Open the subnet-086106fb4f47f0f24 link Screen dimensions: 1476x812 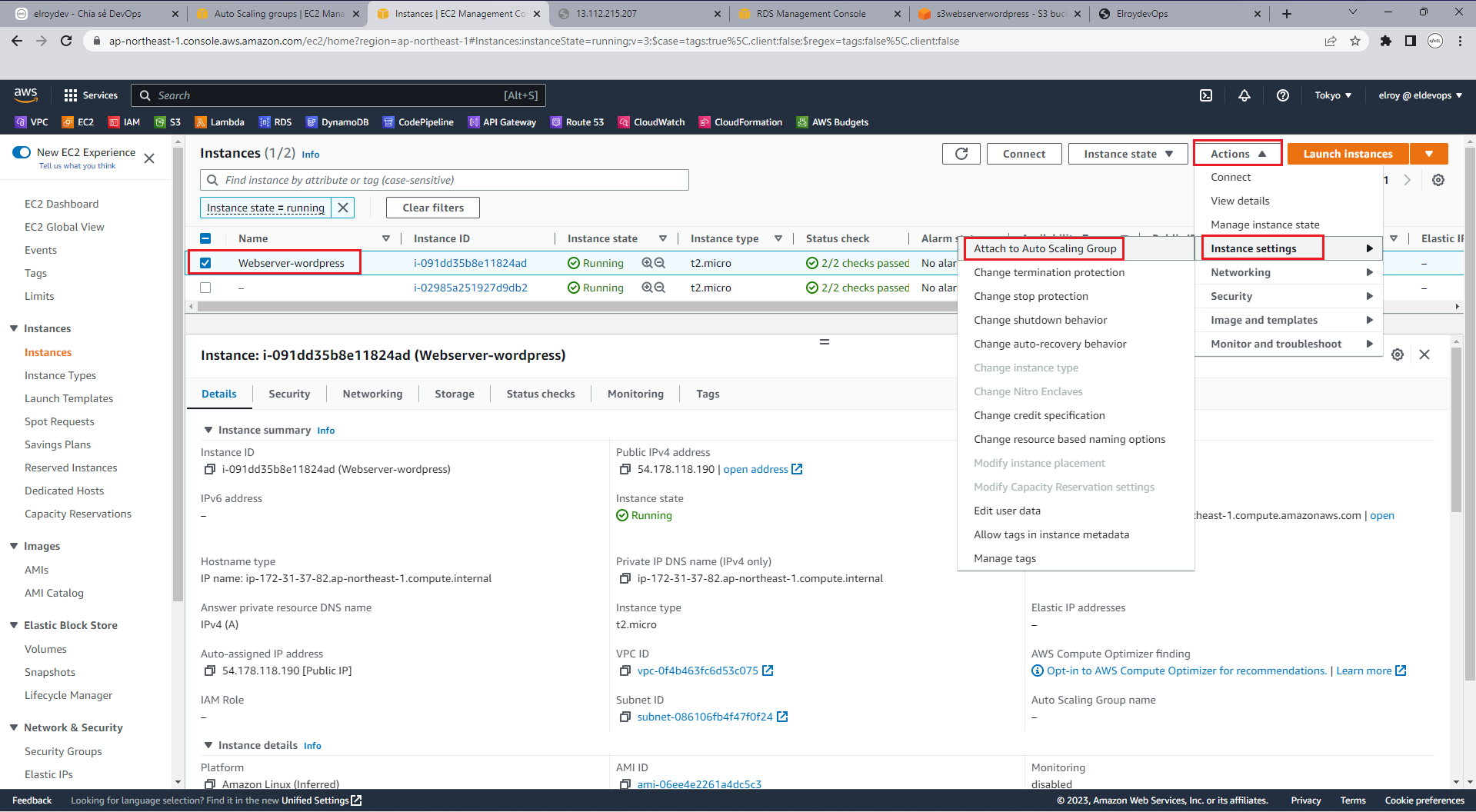pyautogui.click(x=705, y=717)
